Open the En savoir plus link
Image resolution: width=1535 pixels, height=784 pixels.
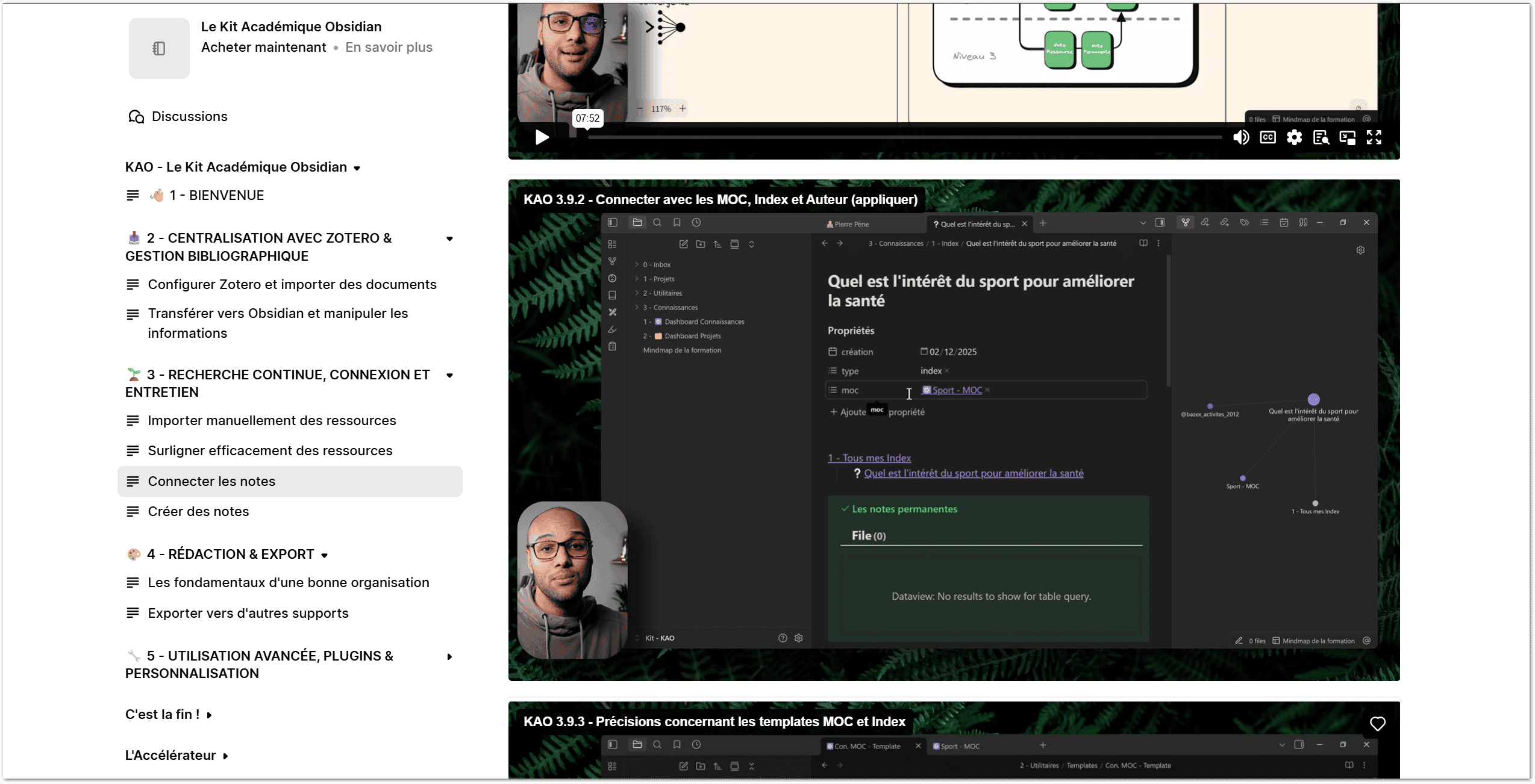point(389,48)
